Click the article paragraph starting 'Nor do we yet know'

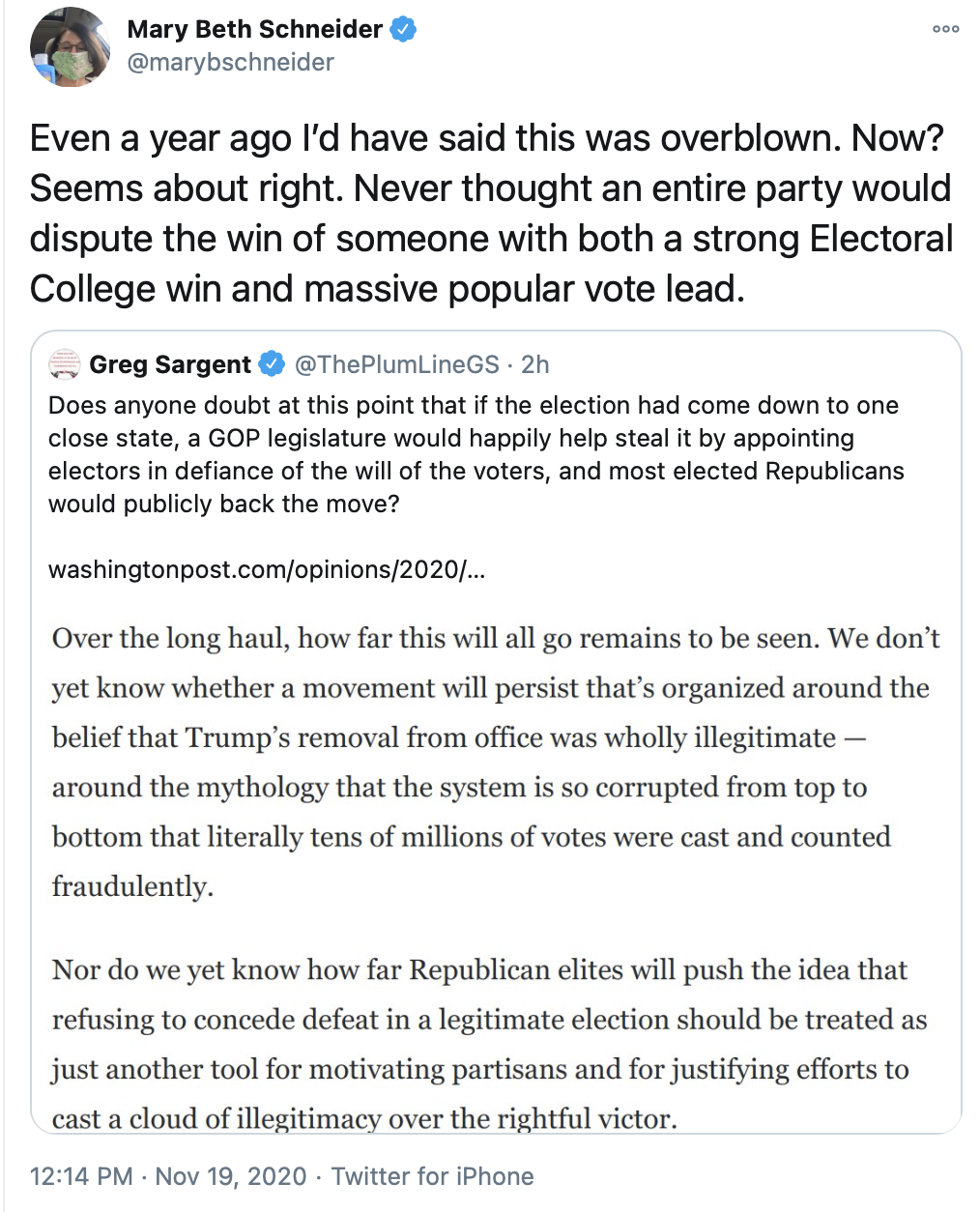(488, 1044)
